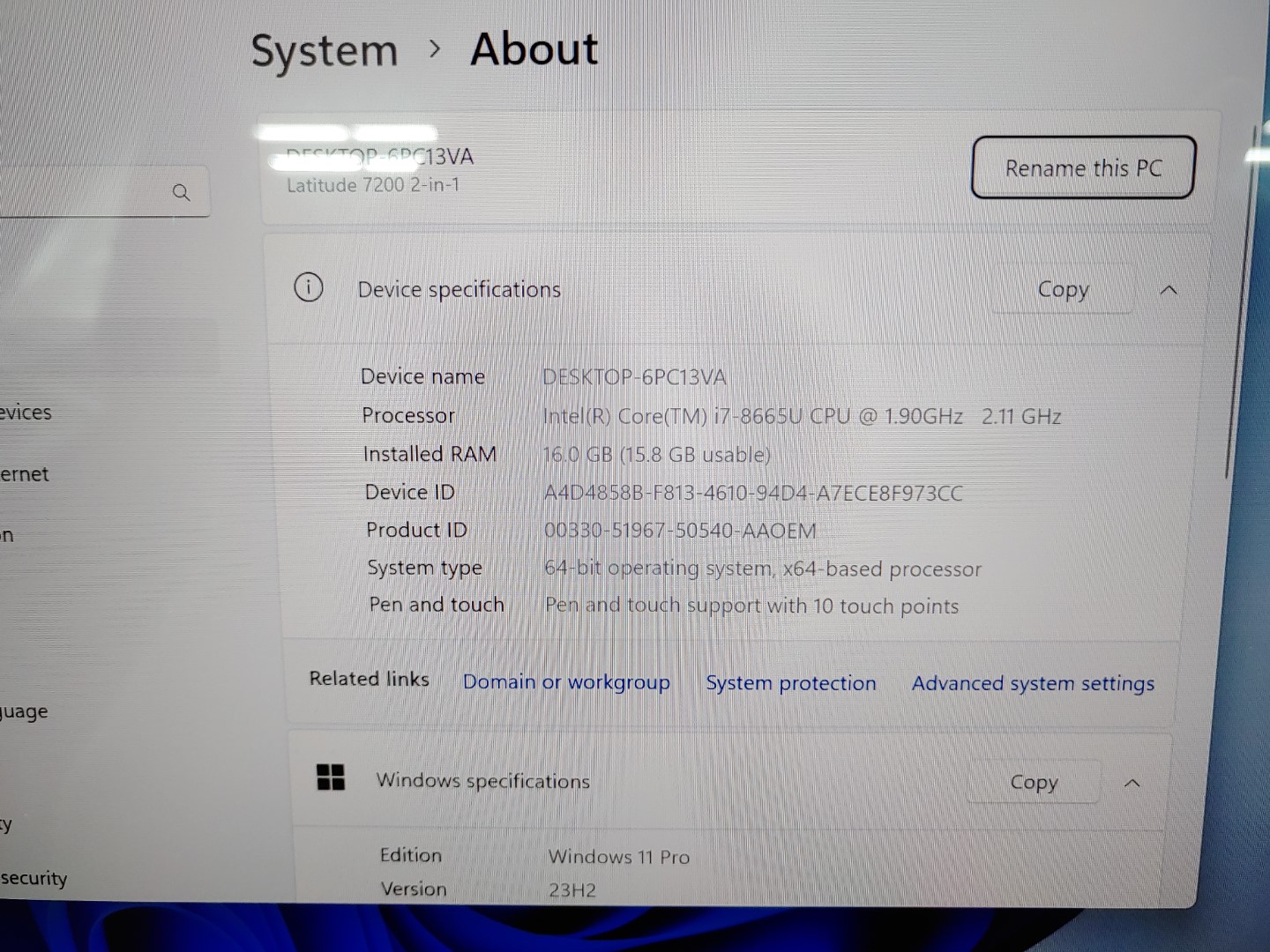This screenshot has width=1270, height=952.
Task: Click the System type label
Action: 425,568
